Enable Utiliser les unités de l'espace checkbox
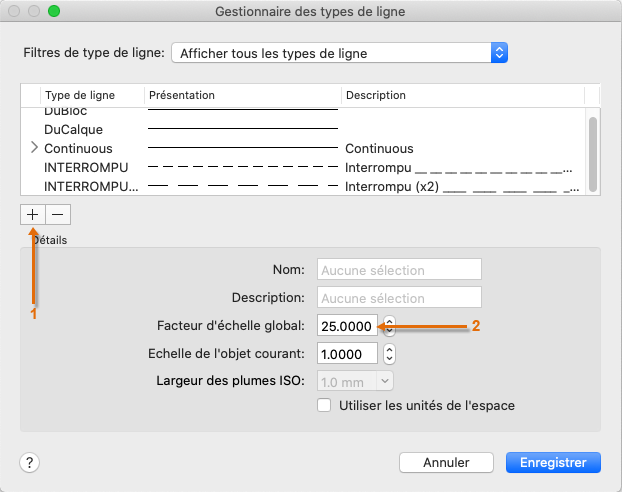The width and height of the screenshot is (622, 492). click(x=324, y=405)
